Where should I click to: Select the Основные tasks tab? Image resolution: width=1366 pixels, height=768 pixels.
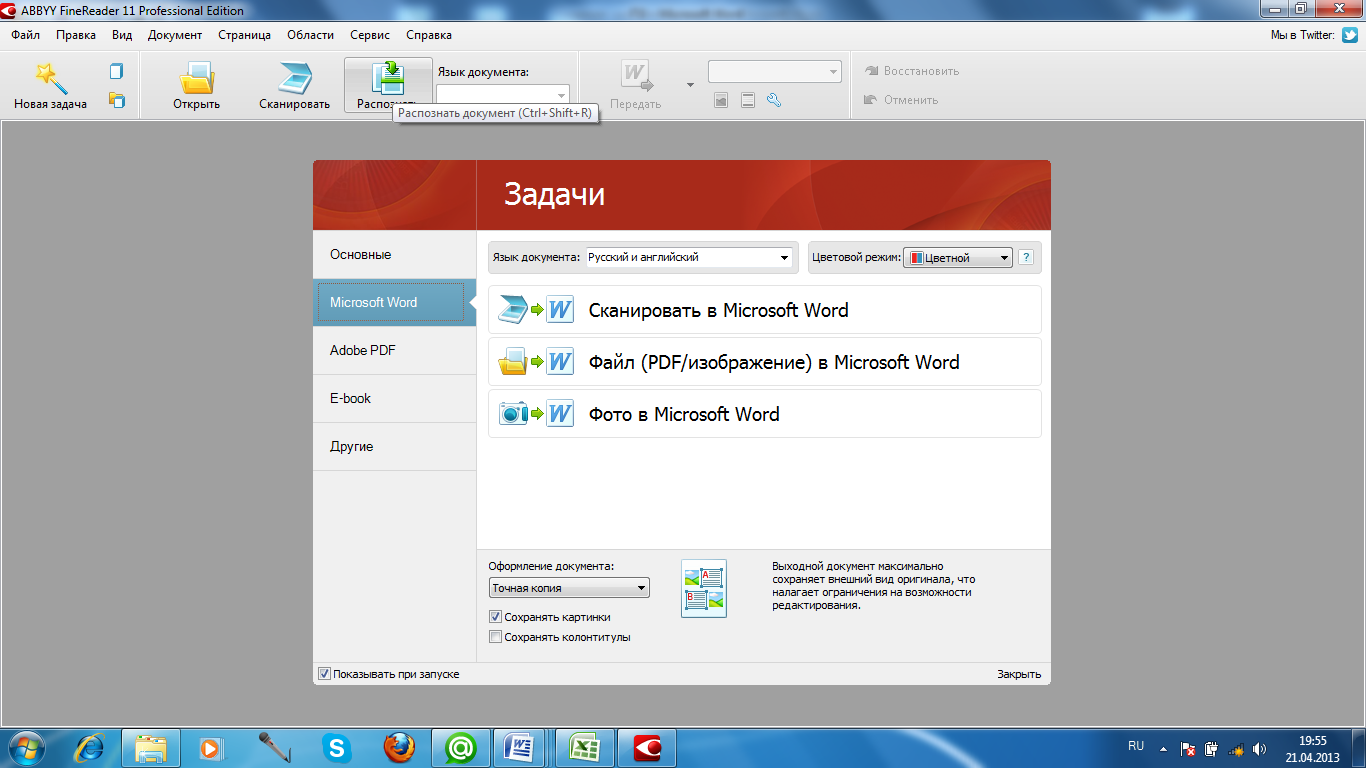[394, 255]
